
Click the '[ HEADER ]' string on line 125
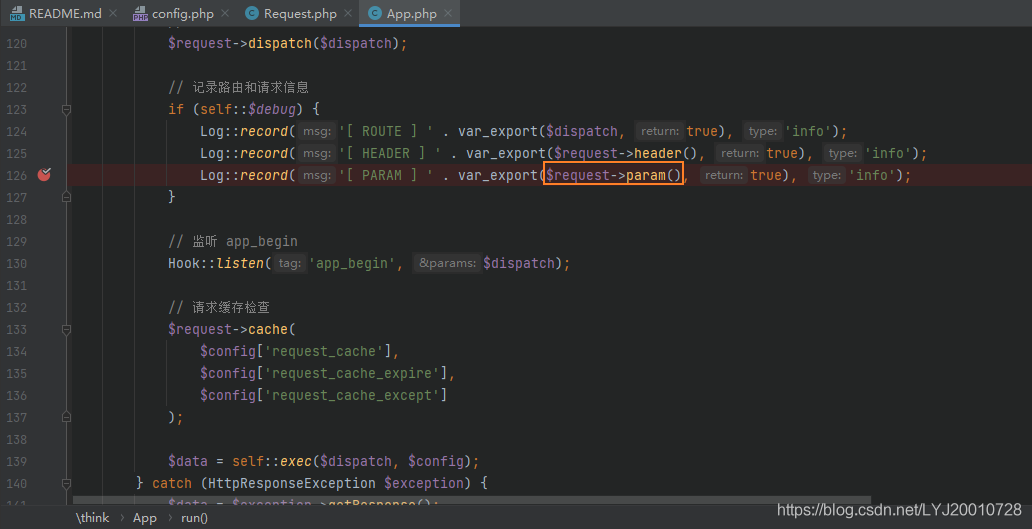[x=391, y=153]
